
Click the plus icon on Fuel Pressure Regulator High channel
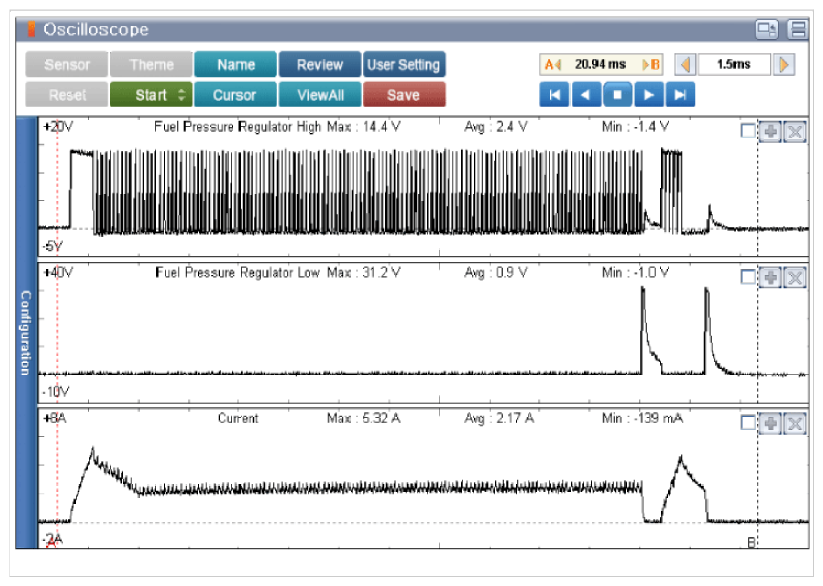pos(770,132)
